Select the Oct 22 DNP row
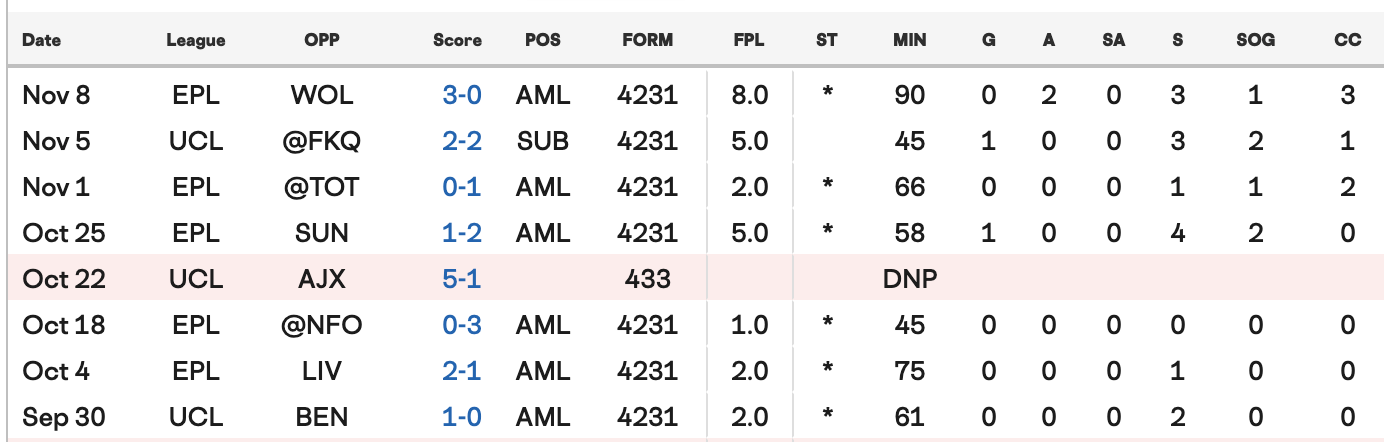This screenshot has height=442, width=1384. (692, 279)
